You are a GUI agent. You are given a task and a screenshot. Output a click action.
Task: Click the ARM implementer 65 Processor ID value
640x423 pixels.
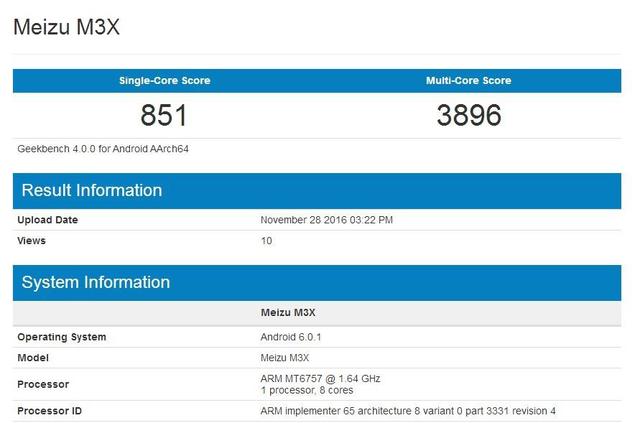coord(407,411)
